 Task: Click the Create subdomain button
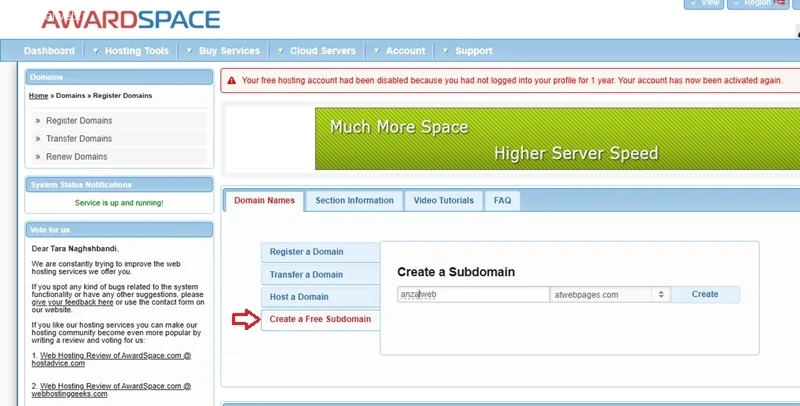(705, 294)
